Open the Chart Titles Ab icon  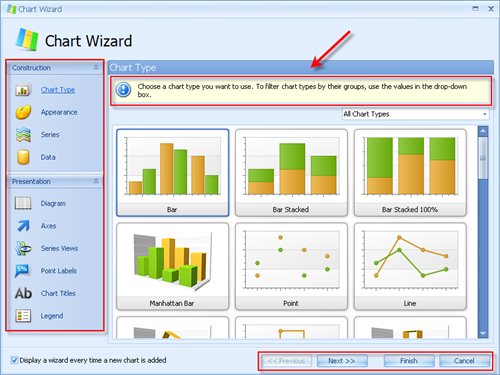pos(23,293)
